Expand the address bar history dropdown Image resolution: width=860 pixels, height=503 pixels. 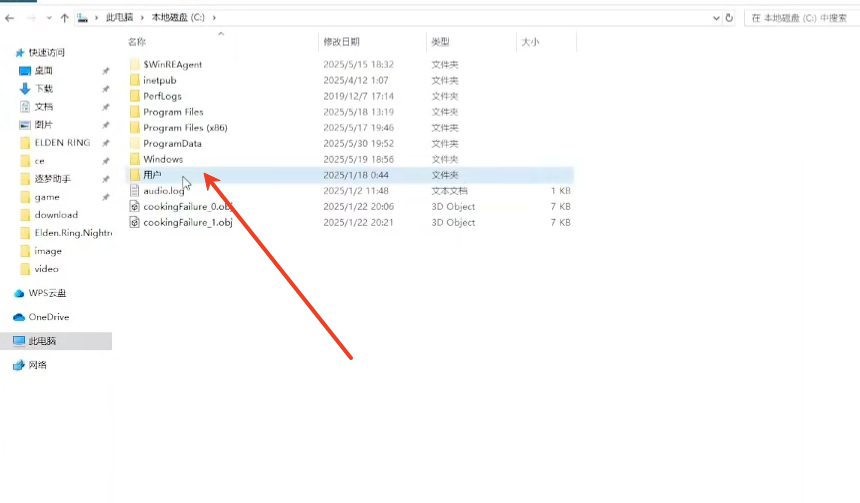click(x=716, y=18)
